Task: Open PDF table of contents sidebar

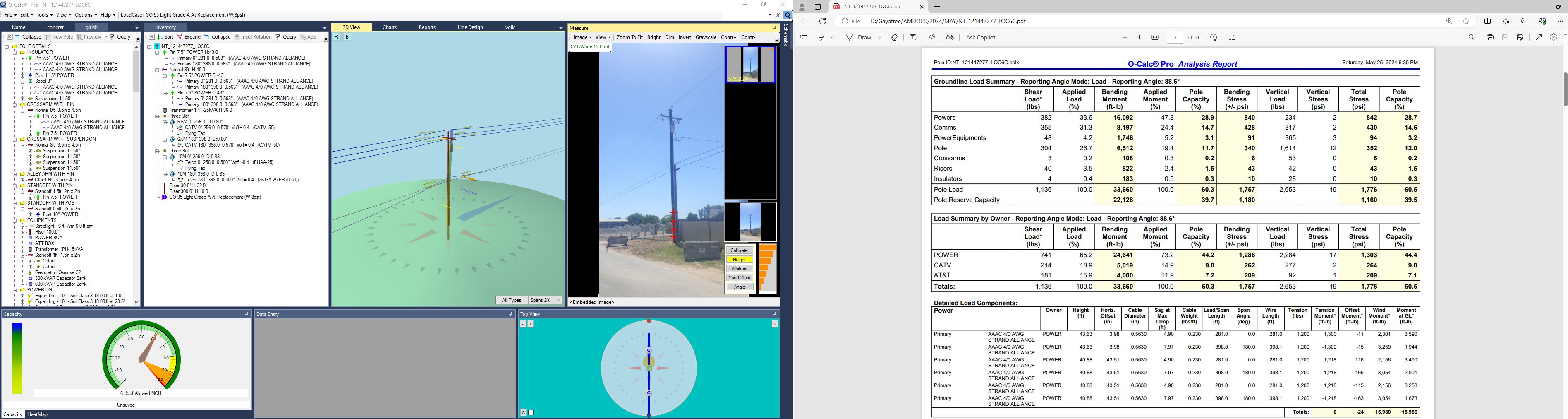Action: pos(804,38)
